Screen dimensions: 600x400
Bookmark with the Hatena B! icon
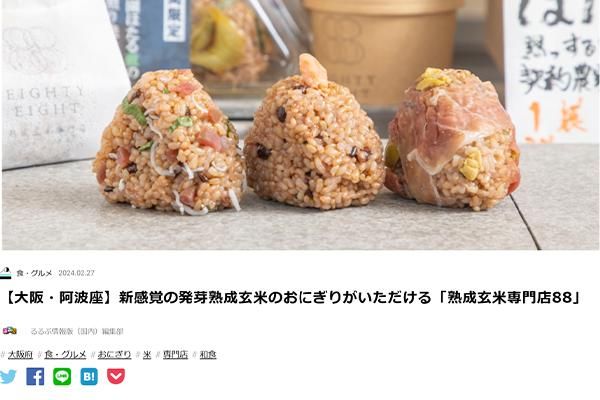[89, 377]
